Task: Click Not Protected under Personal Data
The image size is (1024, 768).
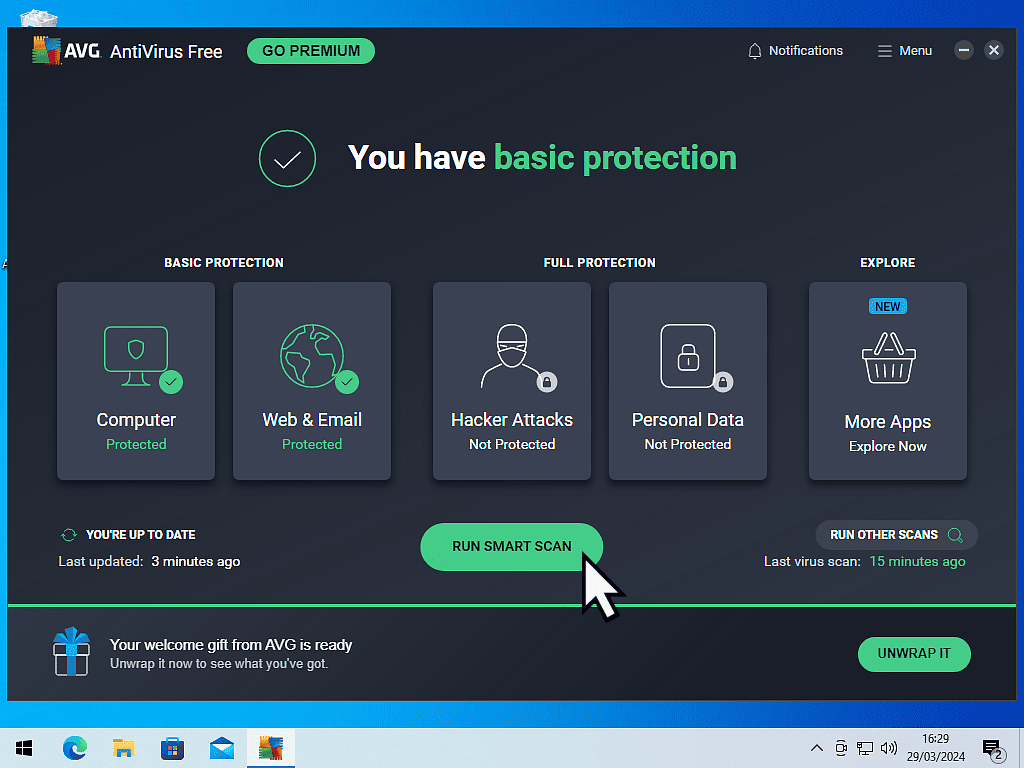Action: 688,444
